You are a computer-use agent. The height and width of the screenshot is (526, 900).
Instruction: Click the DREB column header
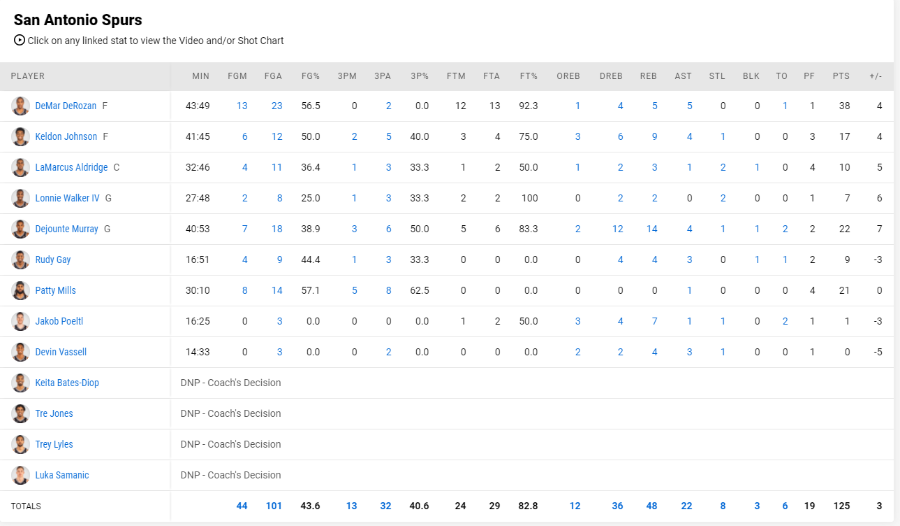611,76
